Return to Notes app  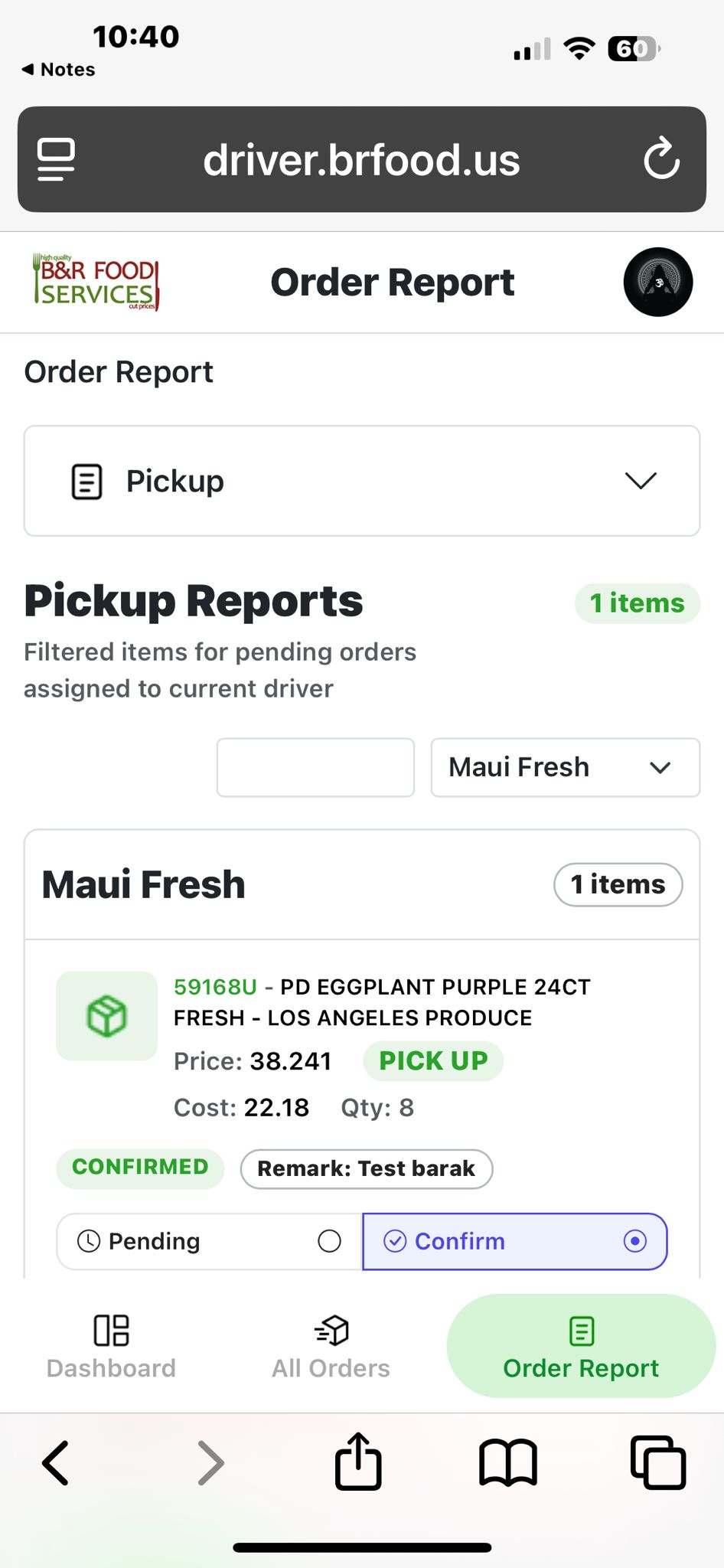59,70
